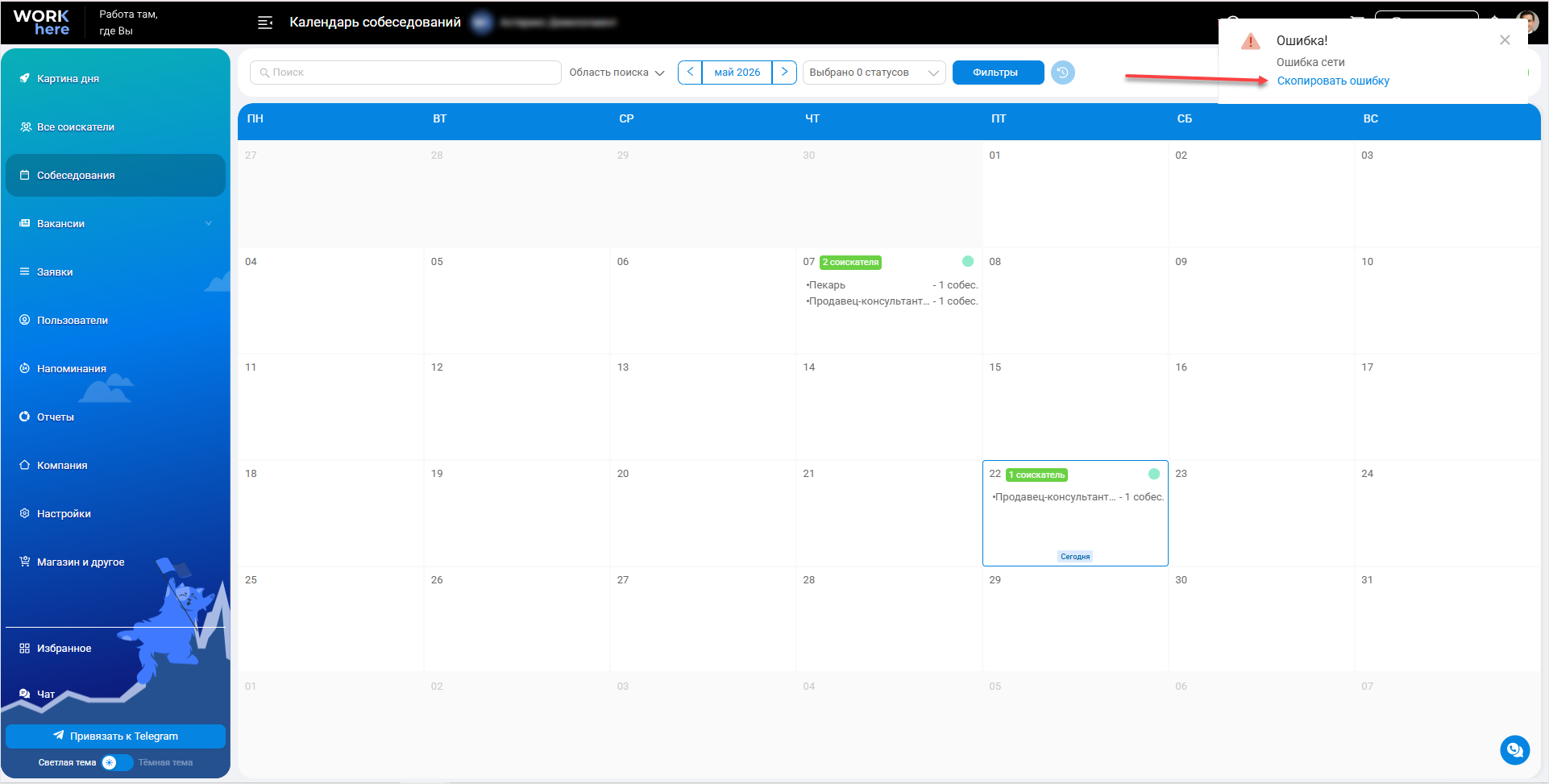
Task: Open the Картина дня sidebar section
Action: click(x=115, y=79)
